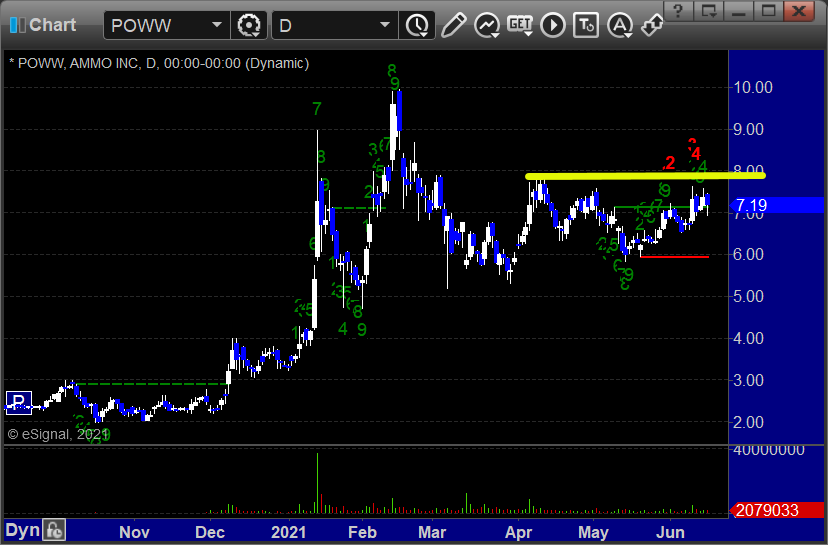828x545 pixels.
Task: Click the 7.19 current price label
Action: (x=776, y=205)
